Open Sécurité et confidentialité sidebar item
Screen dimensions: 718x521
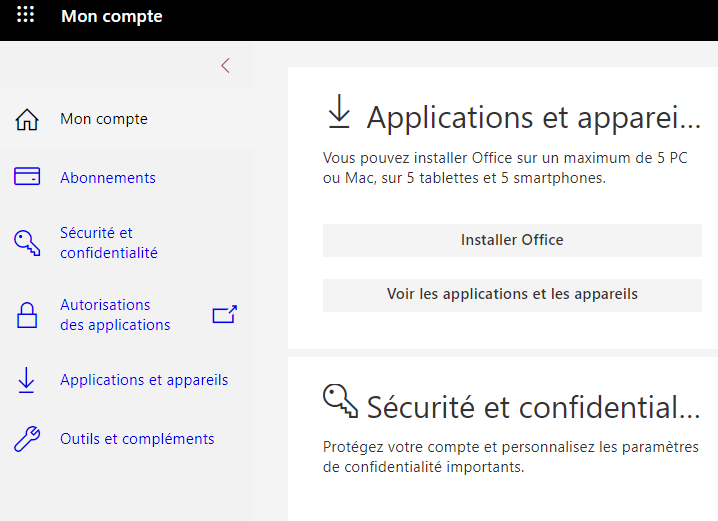tap(109, 243)
